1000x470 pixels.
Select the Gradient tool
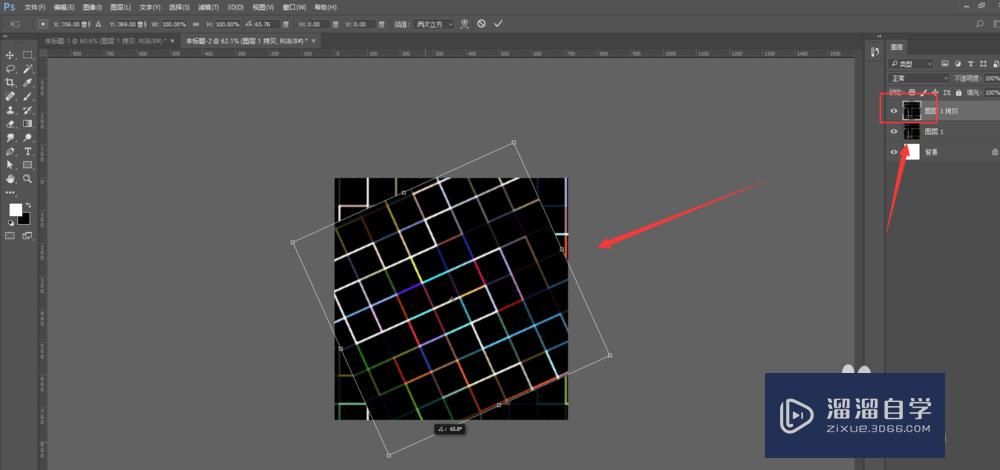tap(28, 124)
